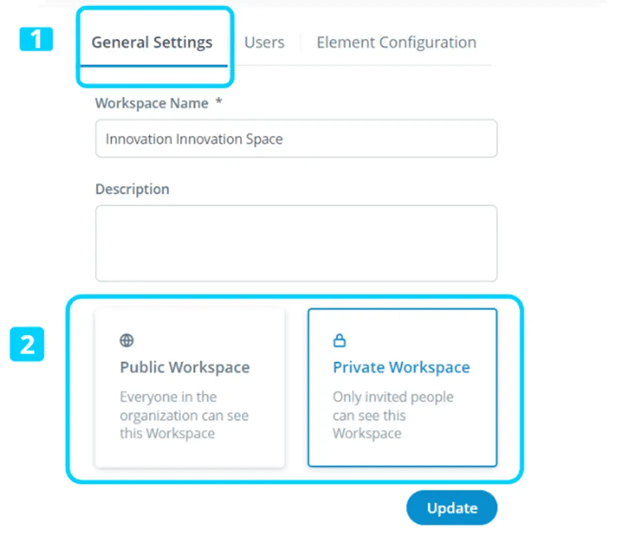
Task: Click the Workspace Name label
Action: tap(151, 103)
